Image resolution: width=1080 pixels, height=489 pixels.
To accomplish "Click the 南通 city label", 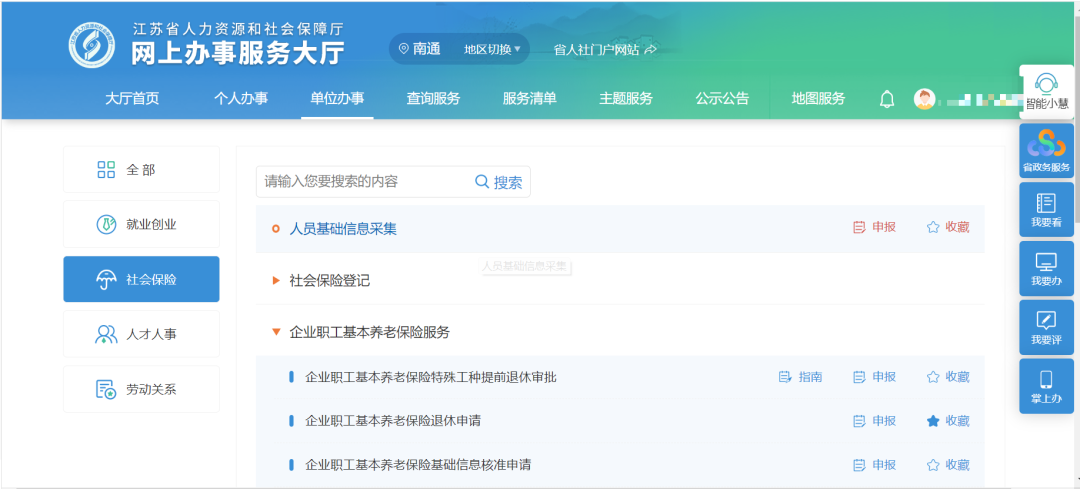I will pyautogui.click(x=427, y=50).
